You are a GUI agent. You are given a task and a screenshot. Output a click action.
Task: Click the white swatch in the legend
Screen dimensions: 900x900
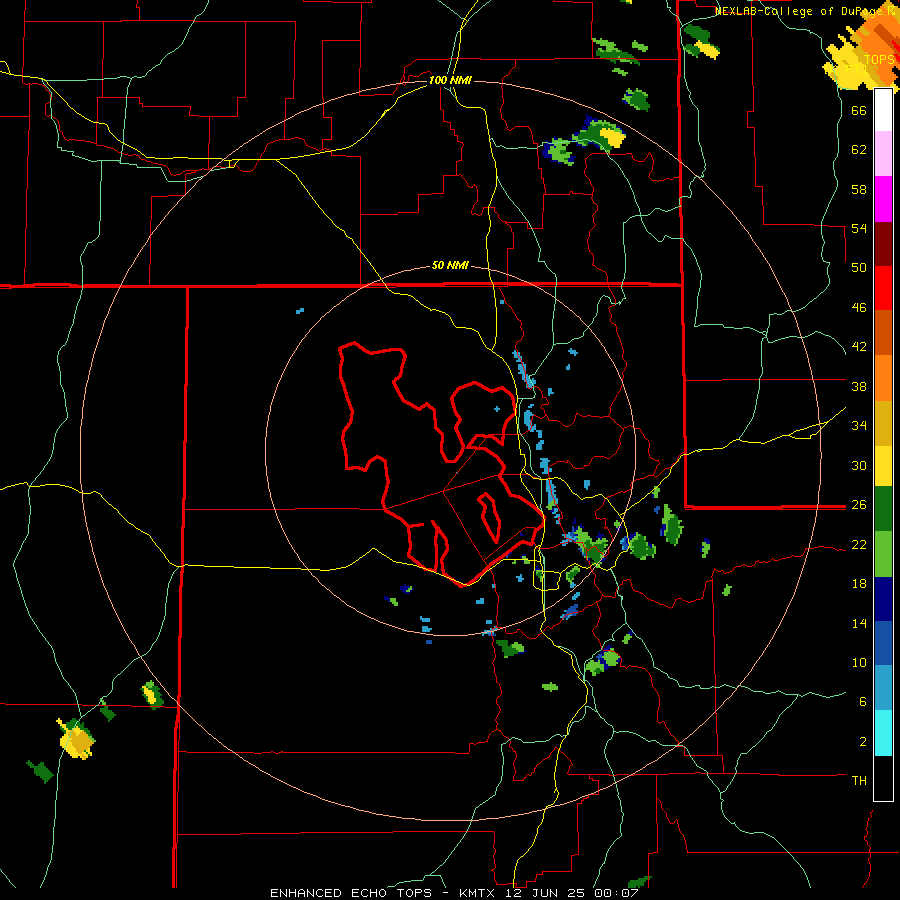tap(883, 110)
